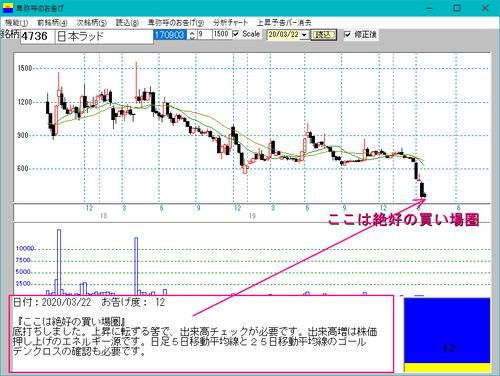The width and height of the screenshot is (500, 376).
Task: Open the 機能(1) menu
Action: pos(16,23)
